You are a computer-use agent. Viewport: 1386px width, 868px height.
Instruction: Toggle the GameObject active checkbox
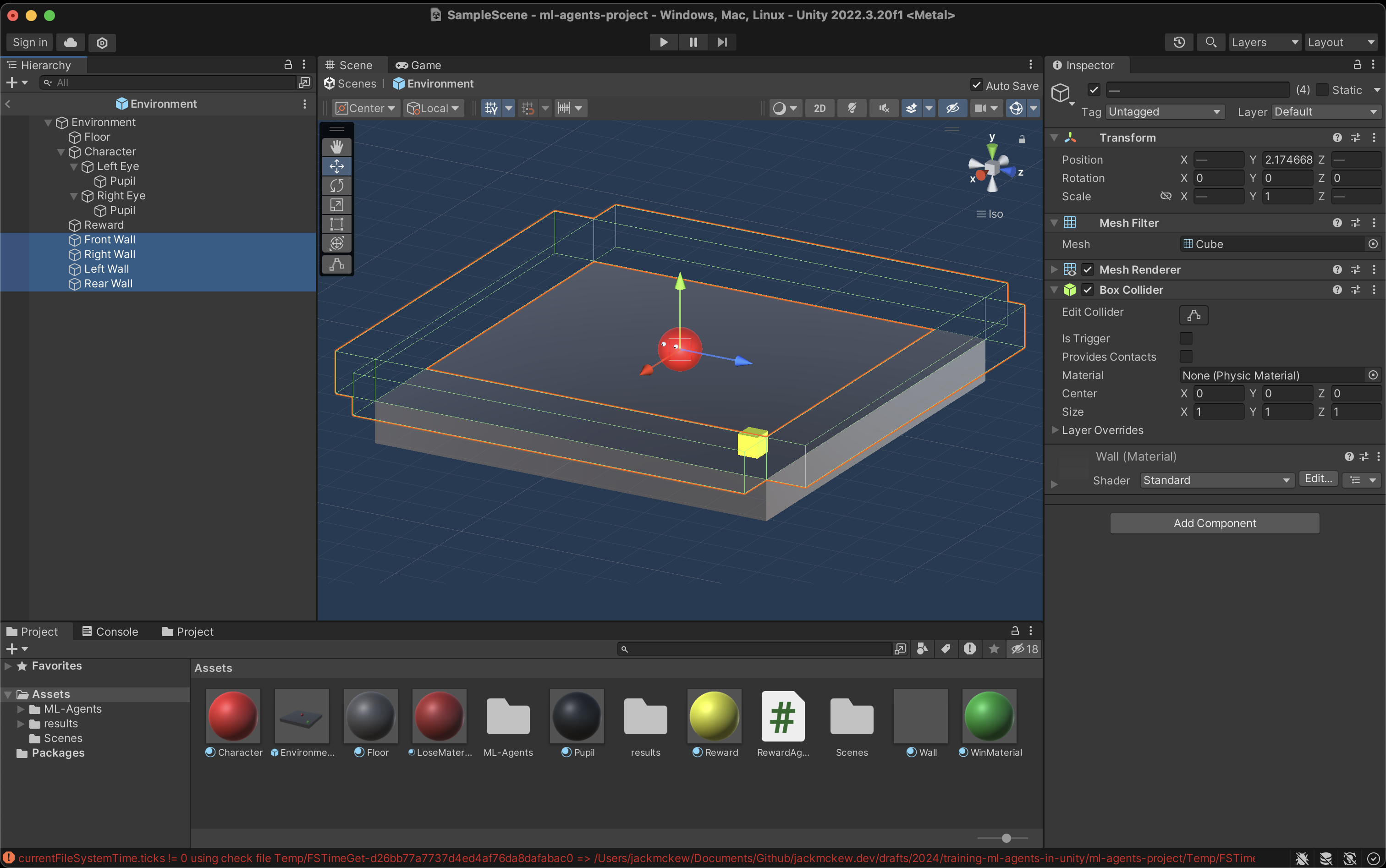click(1094, 89)
